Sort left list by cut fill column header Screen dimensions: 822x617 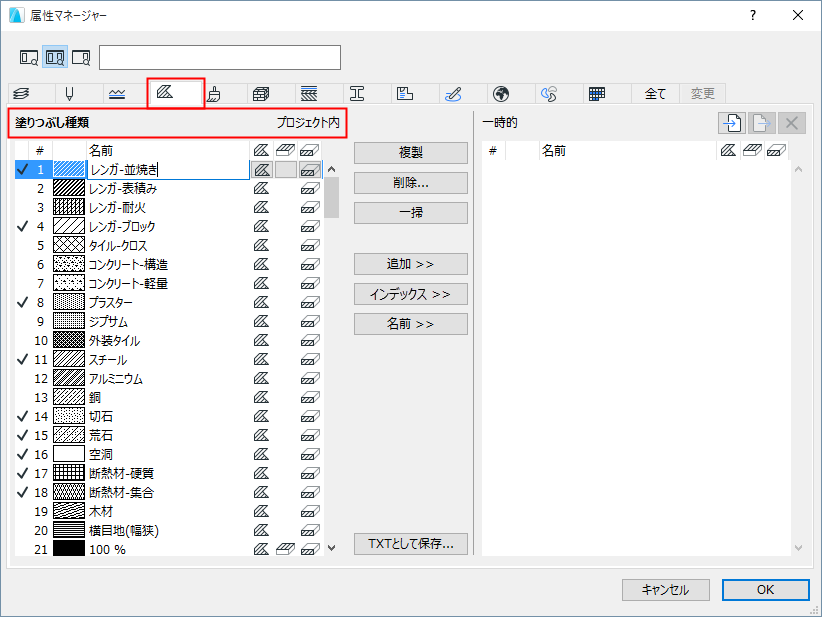(x=309, y=151)
